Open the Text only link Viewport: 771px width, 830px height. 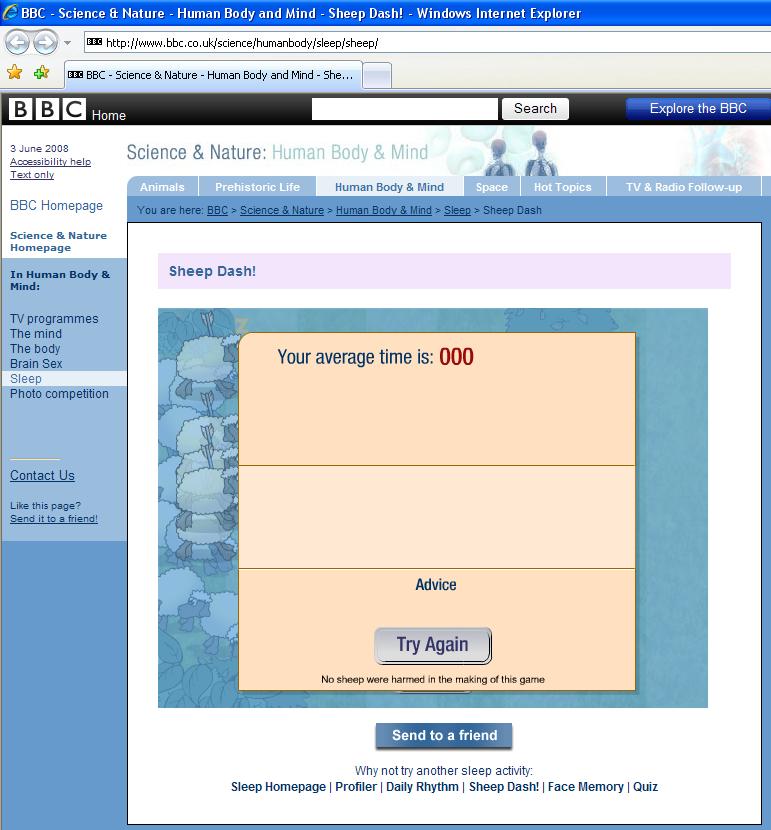[32, 175]
